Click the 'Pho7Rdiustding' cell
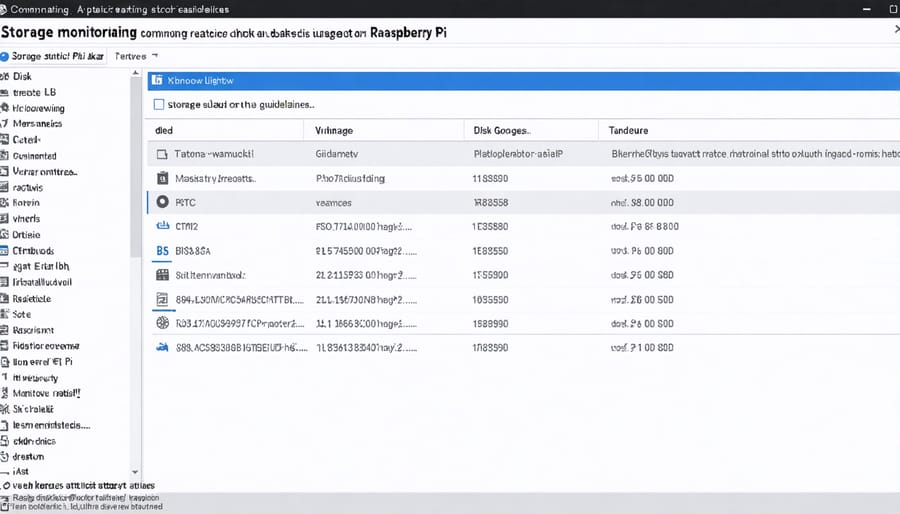This screenshot has height=514, width=900. coord(350,178)
